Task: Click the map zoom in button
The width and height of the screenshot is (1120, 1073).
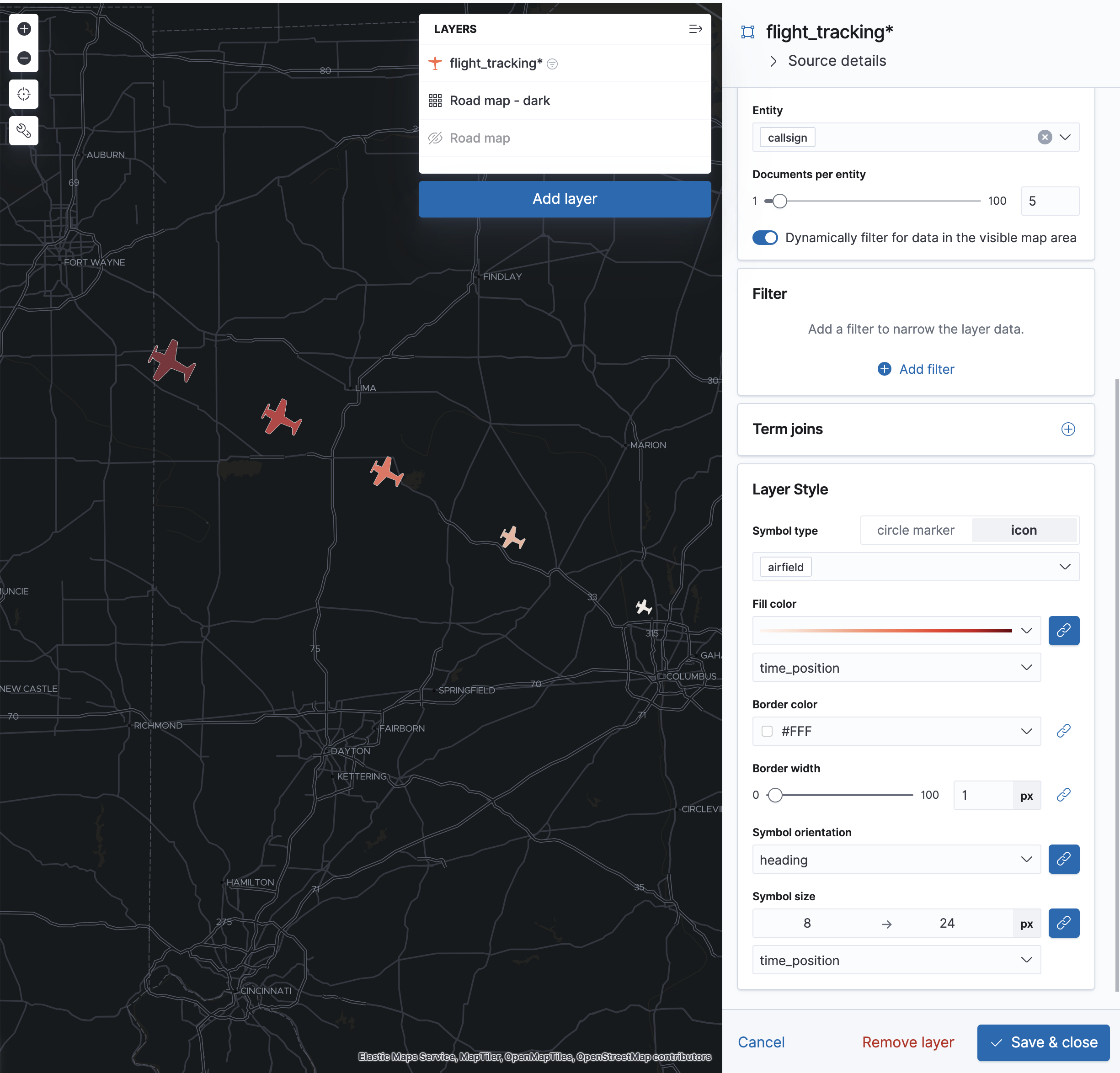Action: coord(24,29)
